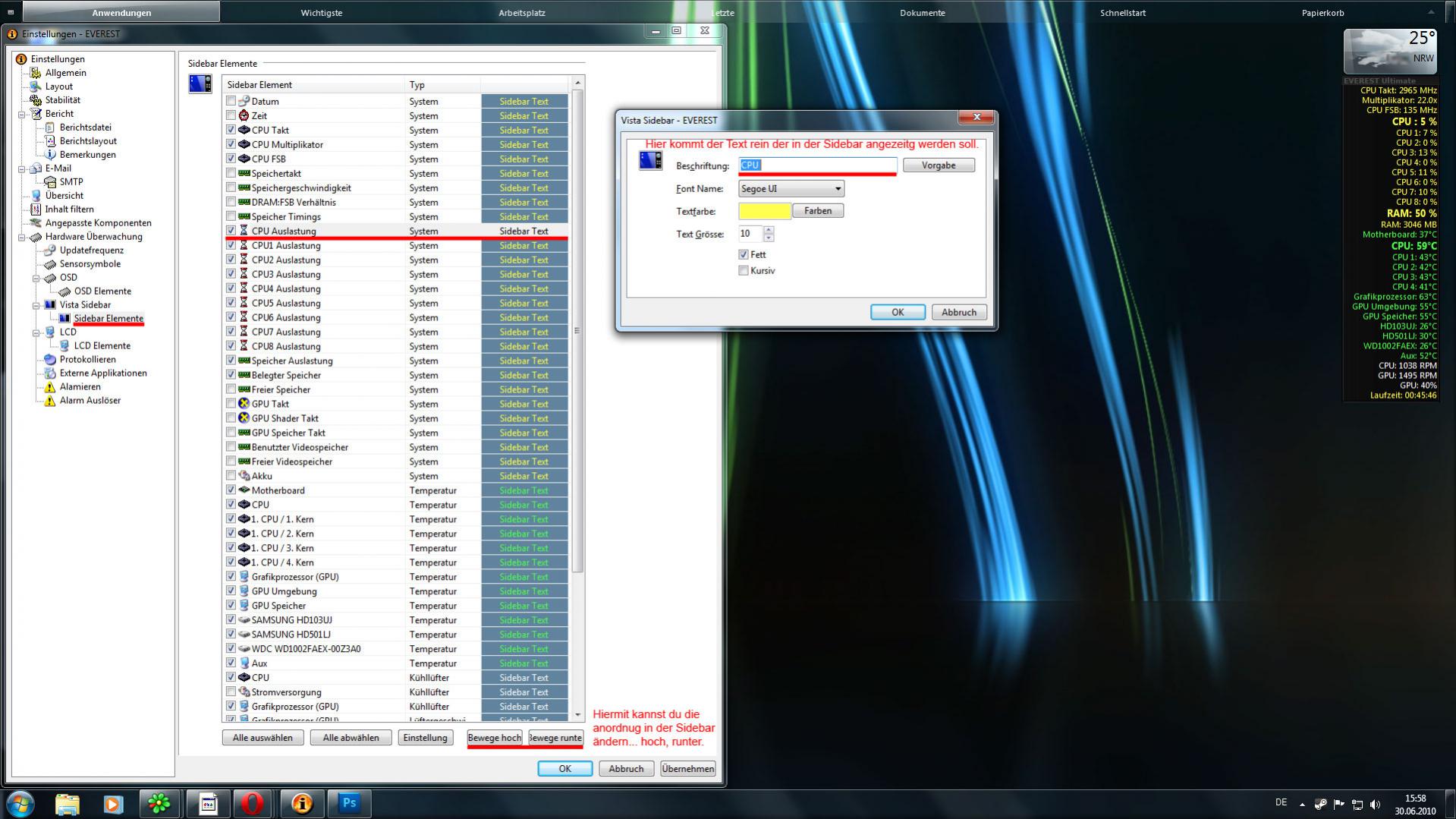Open Opera from the taskbar
The height and width of the screenshot is (819, 1456).
tap(253, 803)
